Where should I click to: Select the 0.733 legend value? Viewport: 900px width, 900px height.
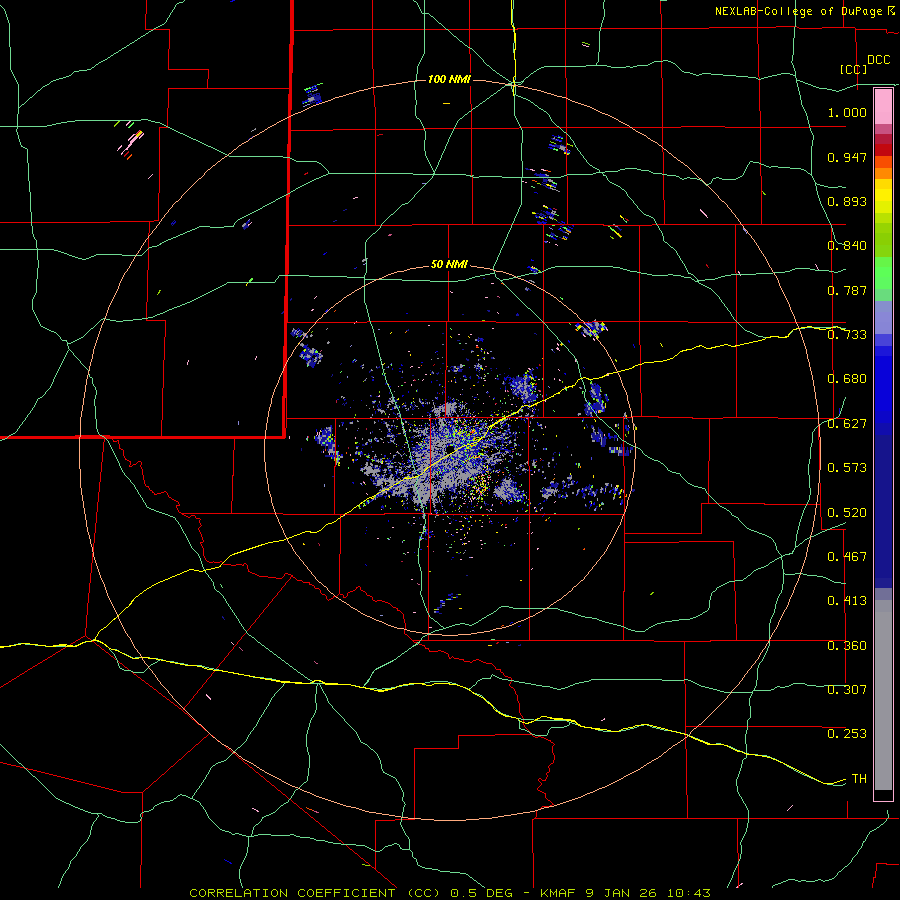(847, 335)
